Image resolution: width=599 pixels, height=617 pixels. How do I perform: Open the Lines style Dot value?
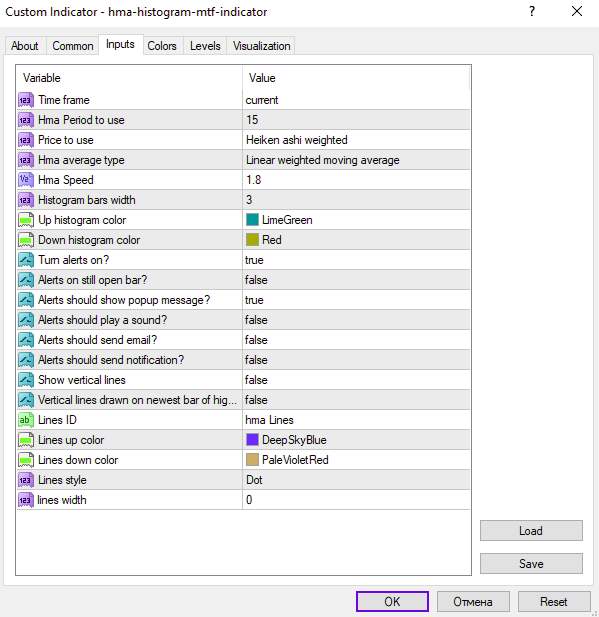(x=357, y=480)
